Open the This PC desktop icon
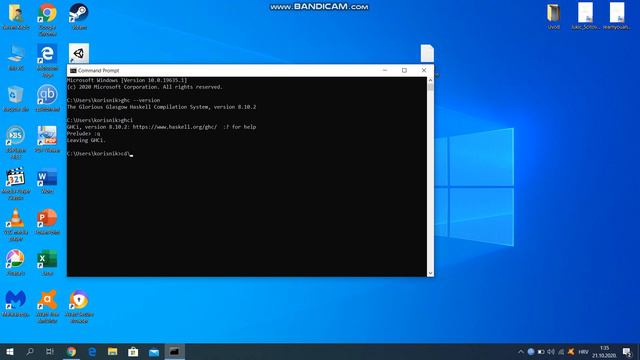The width and height of the screenshot is (640, 360). click(x=16, y=57)
